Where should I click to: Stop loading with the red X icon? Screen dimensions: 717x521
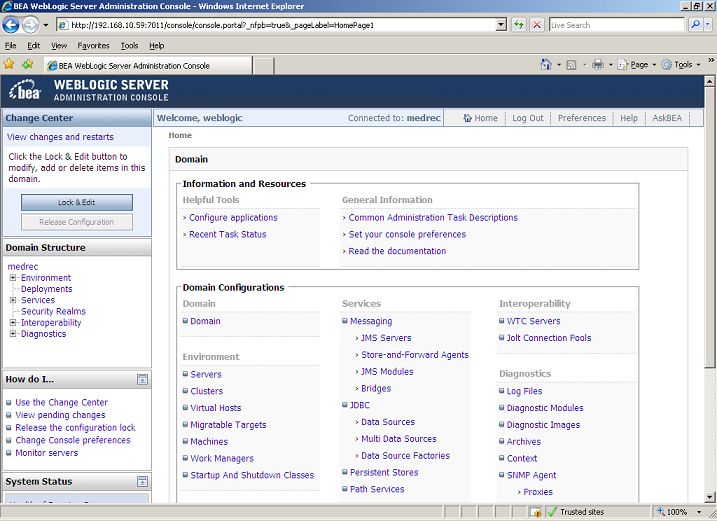point(537,25)
